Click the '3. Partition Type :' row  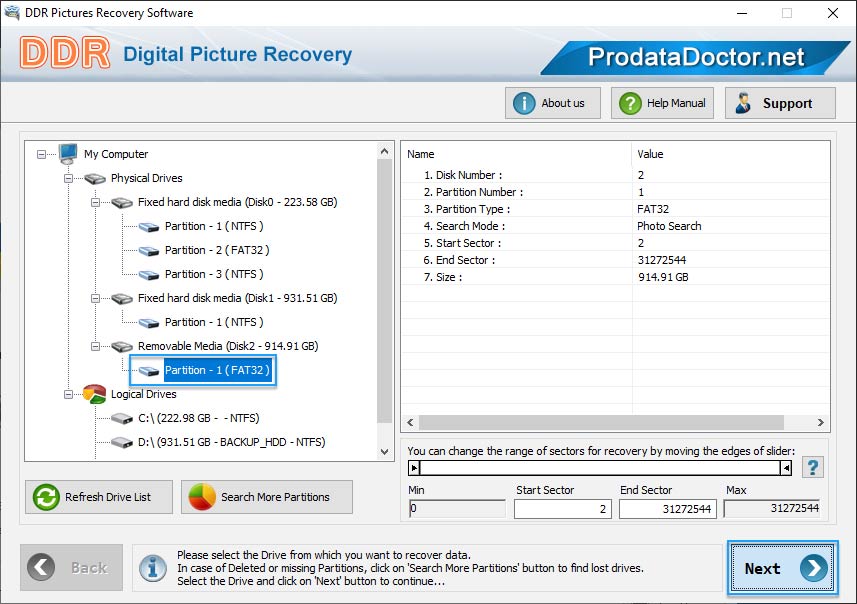point(615,209)
